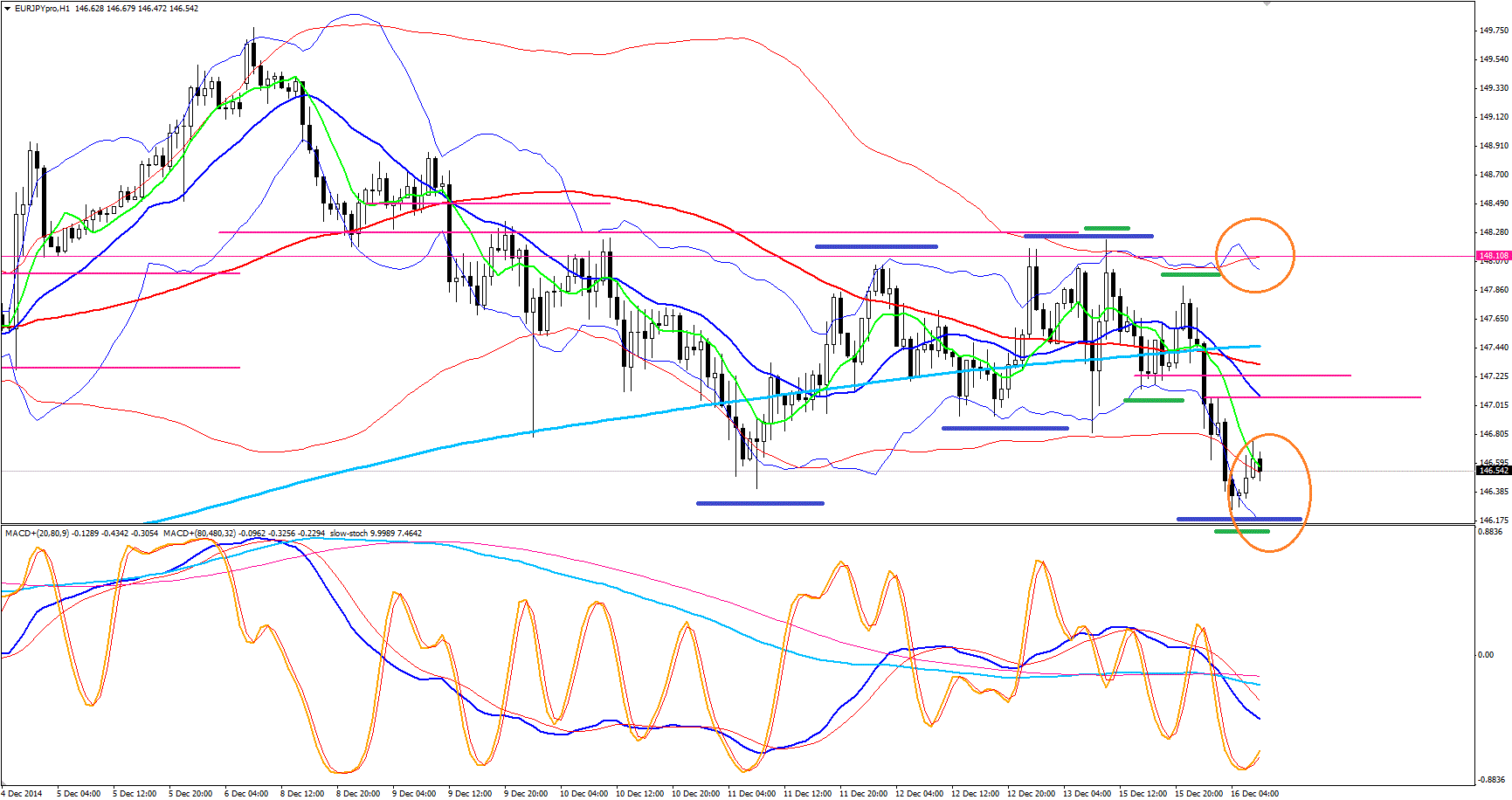This screenshot has height=800, width=1512.
Task: Click the pink 148.108 price tag
Action: pos(1493,256)
